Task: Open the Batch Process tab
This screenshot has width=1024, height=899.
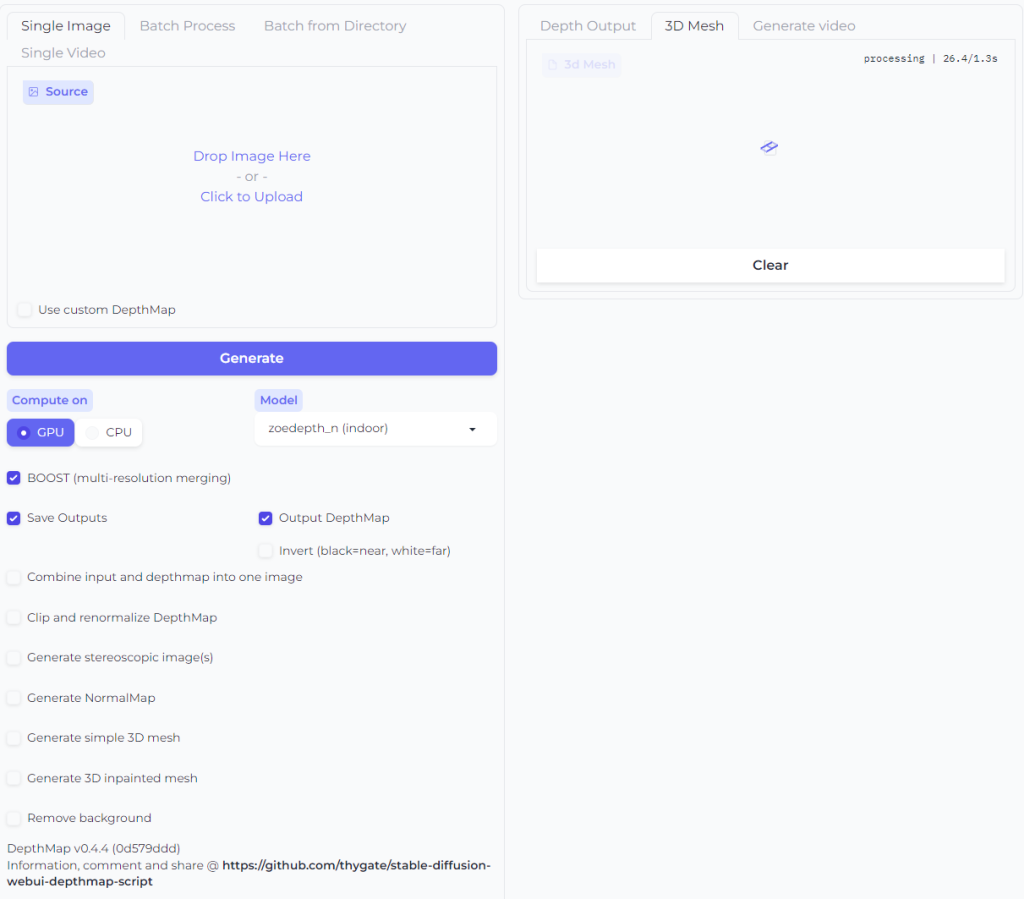Action: click(187, 26)
